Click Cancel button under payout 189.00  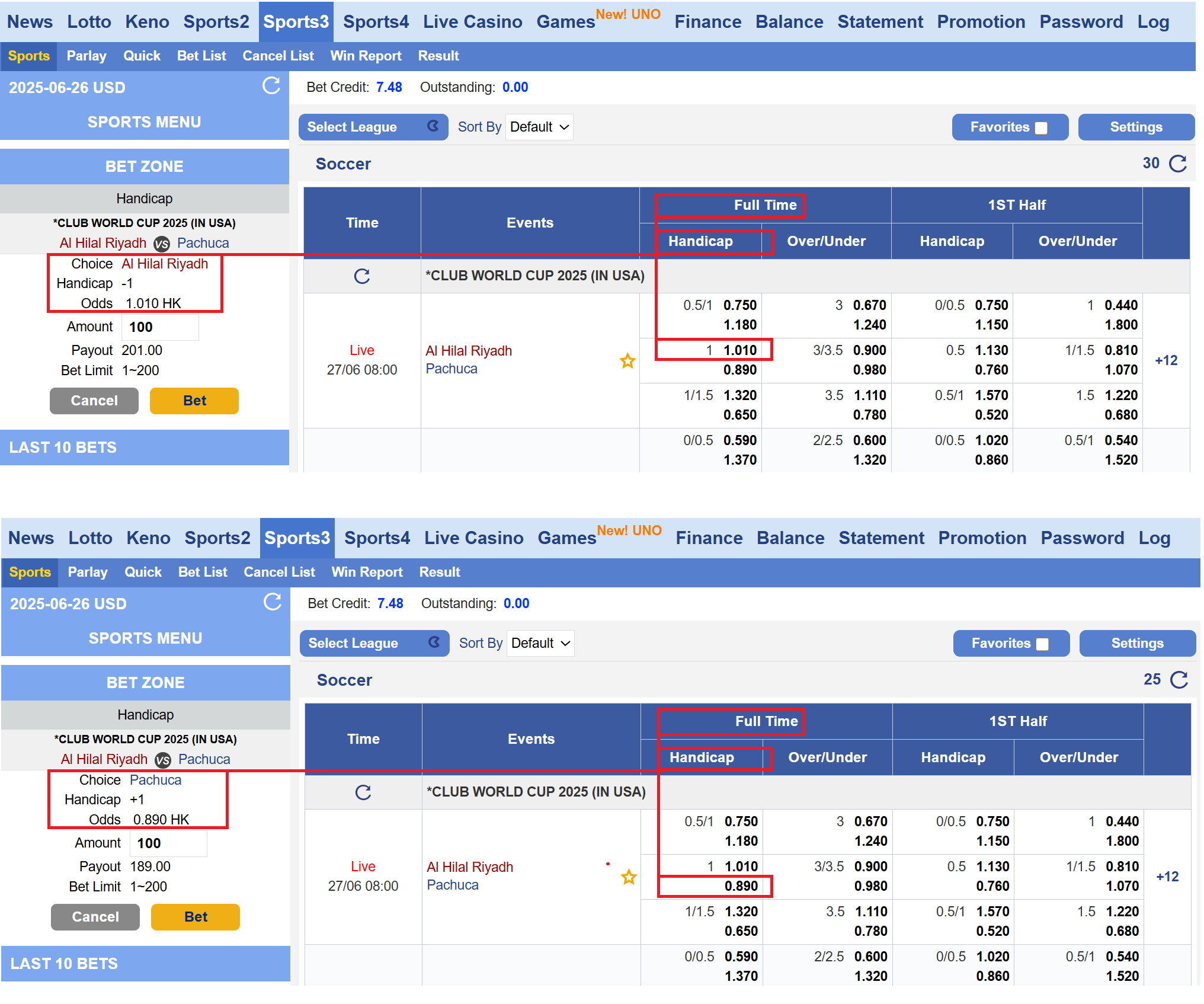point(95,917)
